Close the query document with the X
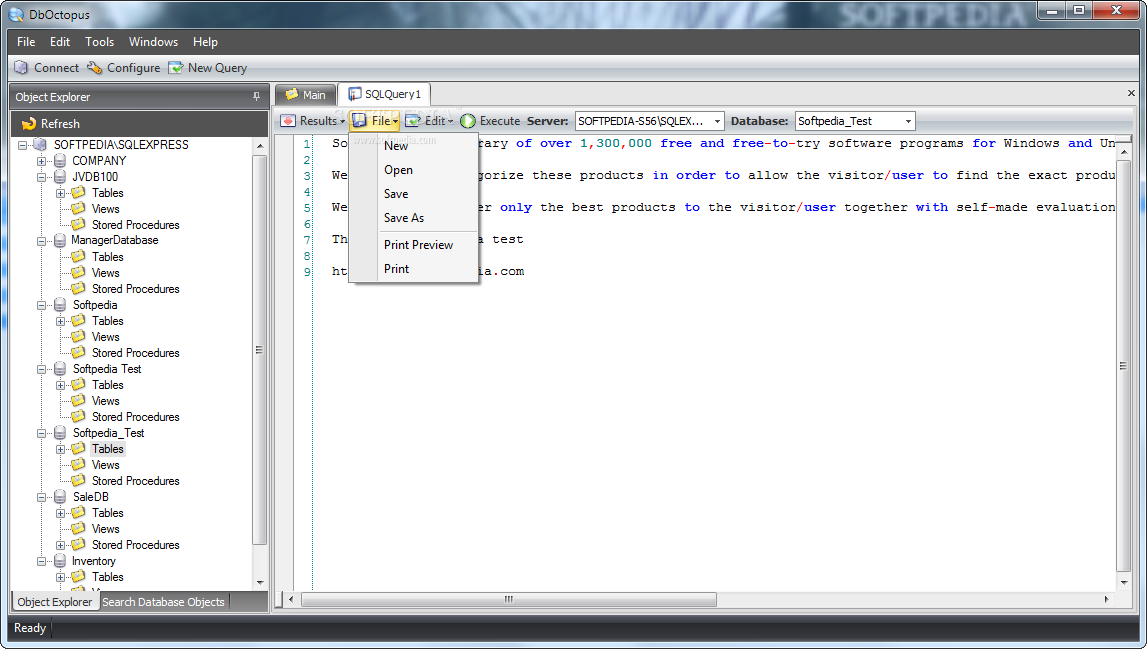Image resolution: width=1147 pixels, height=649 pixels. click(1131, 93)
